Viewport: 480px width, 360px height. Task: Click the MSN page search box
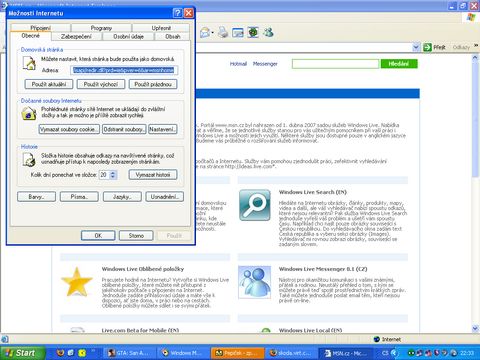(x=335, y=64)
